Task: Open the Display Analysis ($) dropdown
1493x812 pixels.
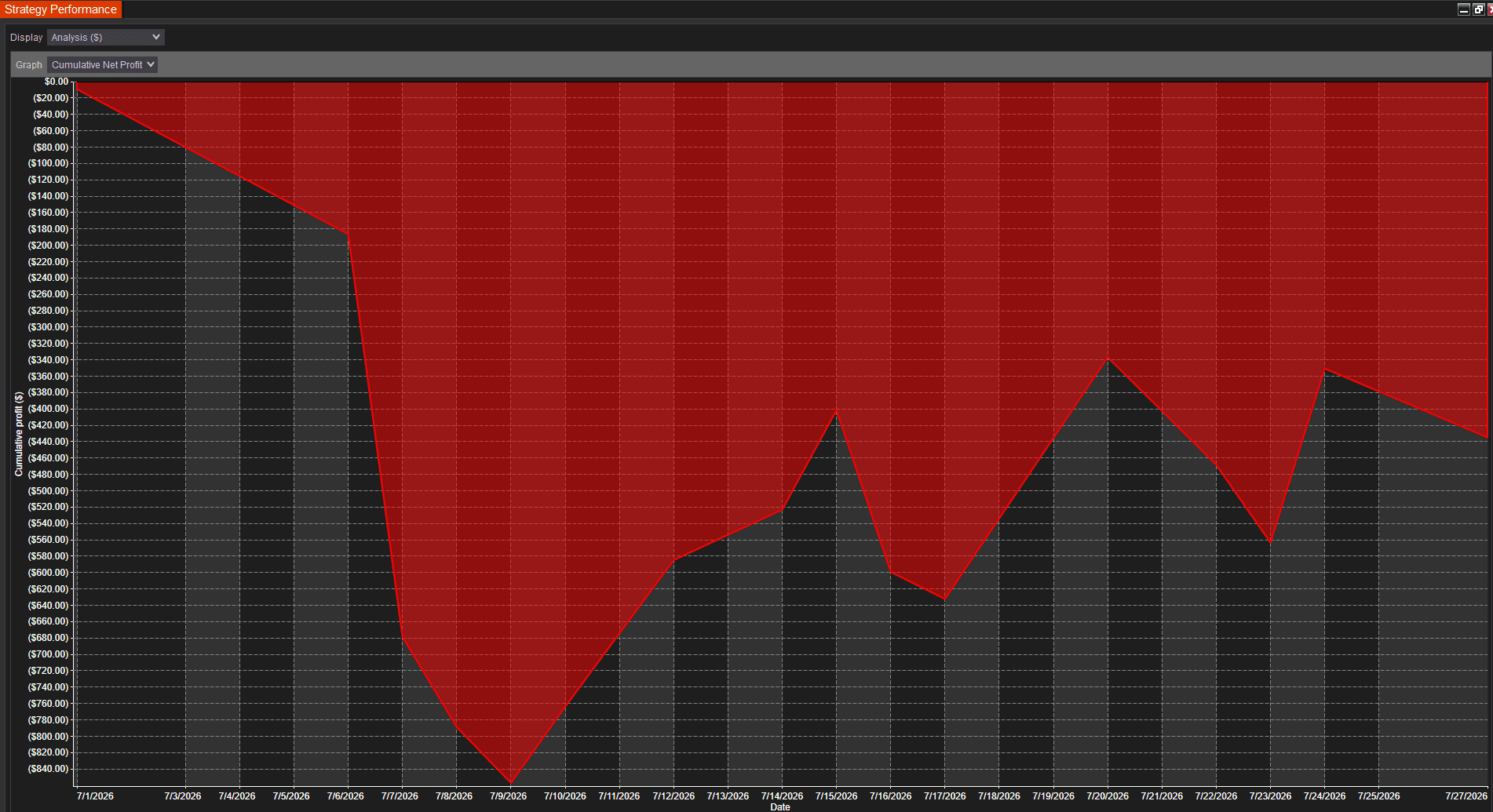Action: pos(105,37)
